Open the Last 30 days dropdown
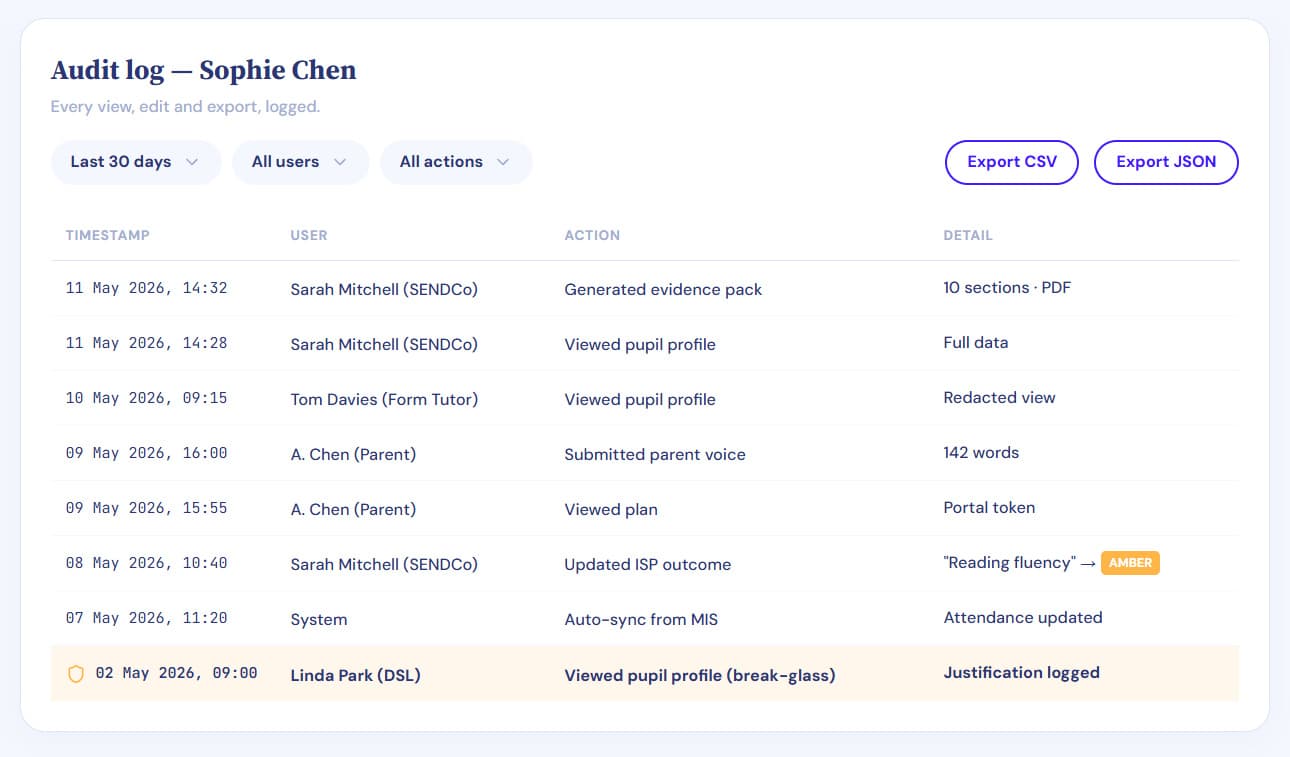The image size is (1290, 757). (136, 162)
